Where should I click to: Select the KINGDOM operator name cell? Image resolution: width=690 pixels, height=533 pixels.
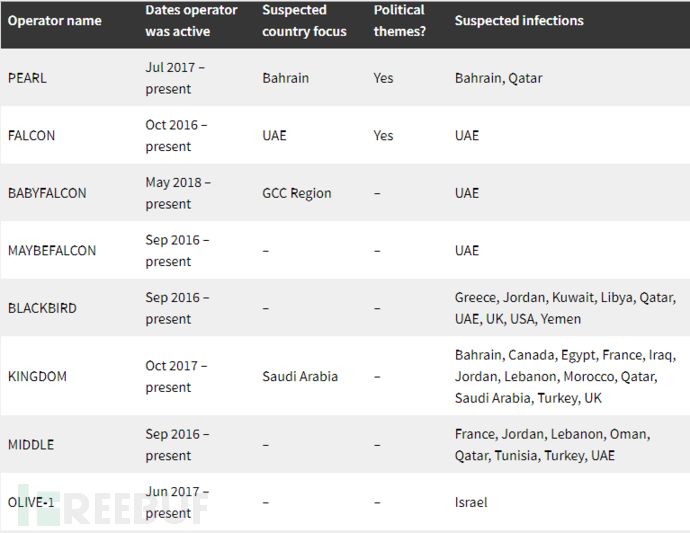click(37, 376)
